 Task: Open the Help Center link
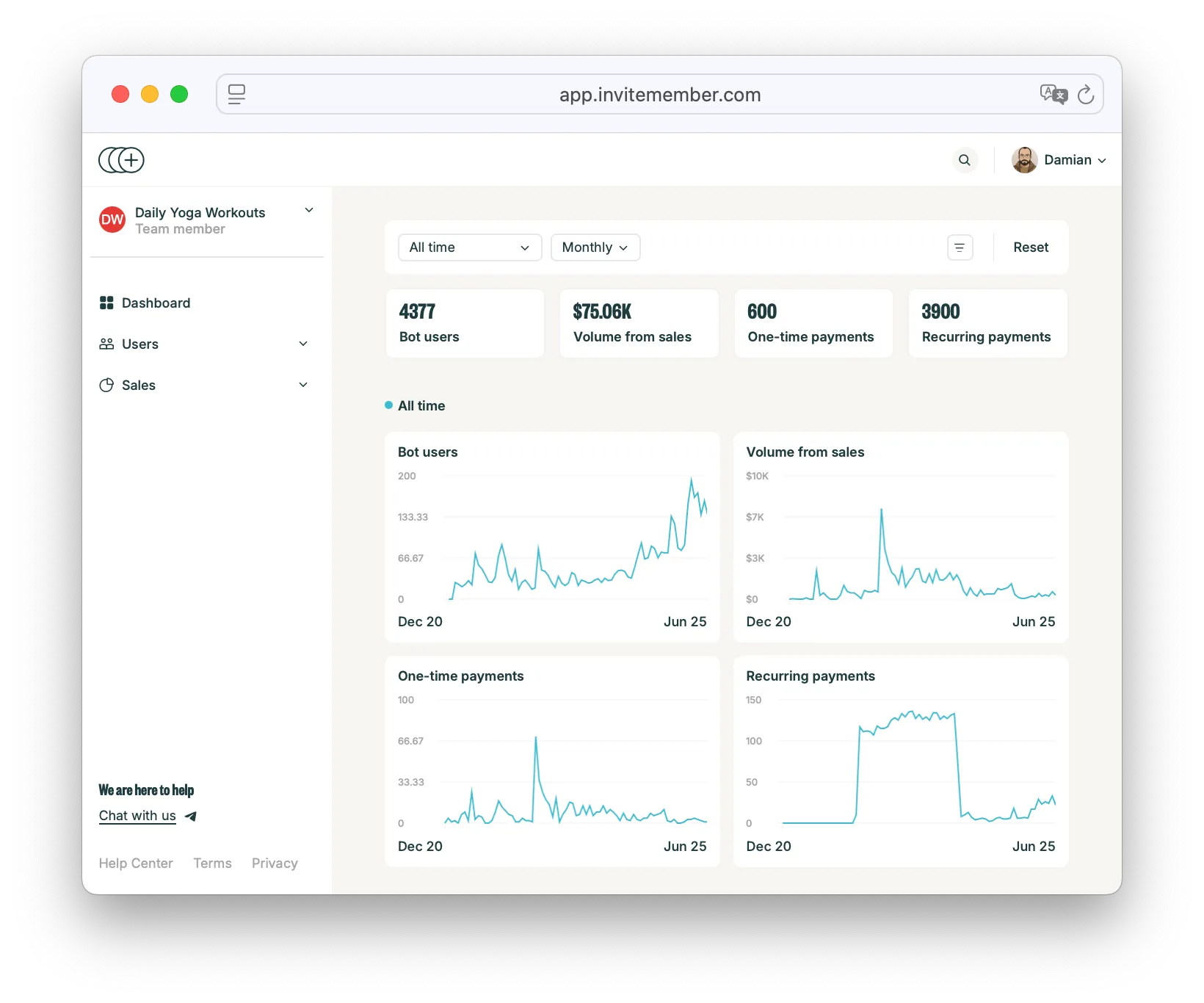click(x=136, y=863)
